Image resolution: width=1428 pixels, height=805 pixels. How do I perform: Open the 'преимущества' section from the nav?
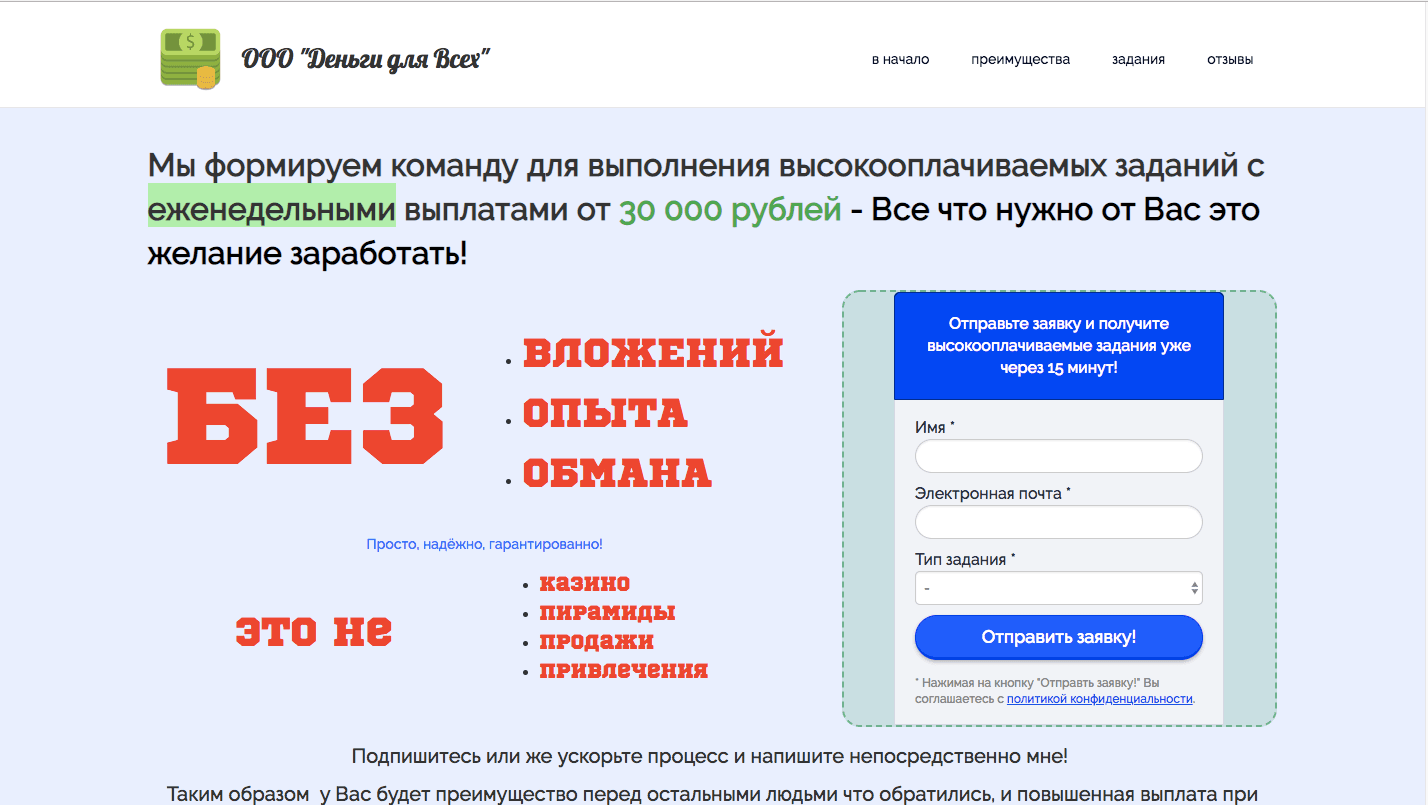point(1020,59)
